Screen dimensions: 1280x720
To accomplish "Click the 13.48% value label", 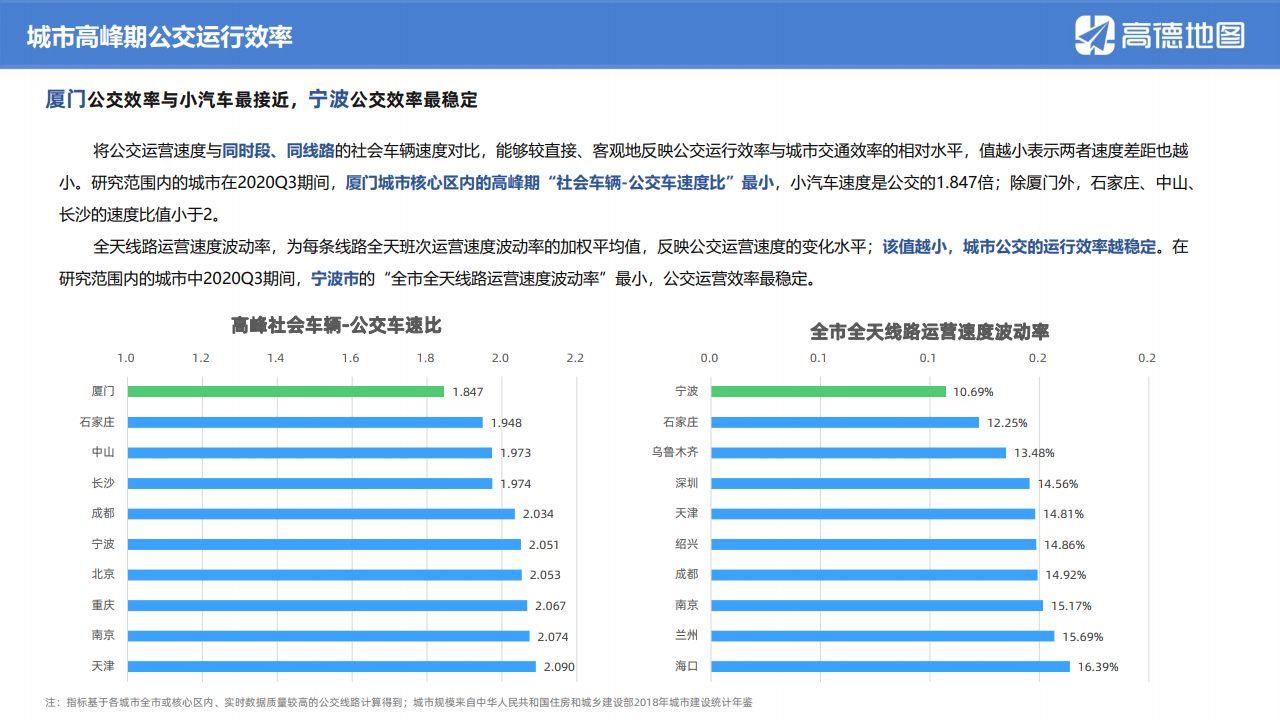I will (1034, 453).
